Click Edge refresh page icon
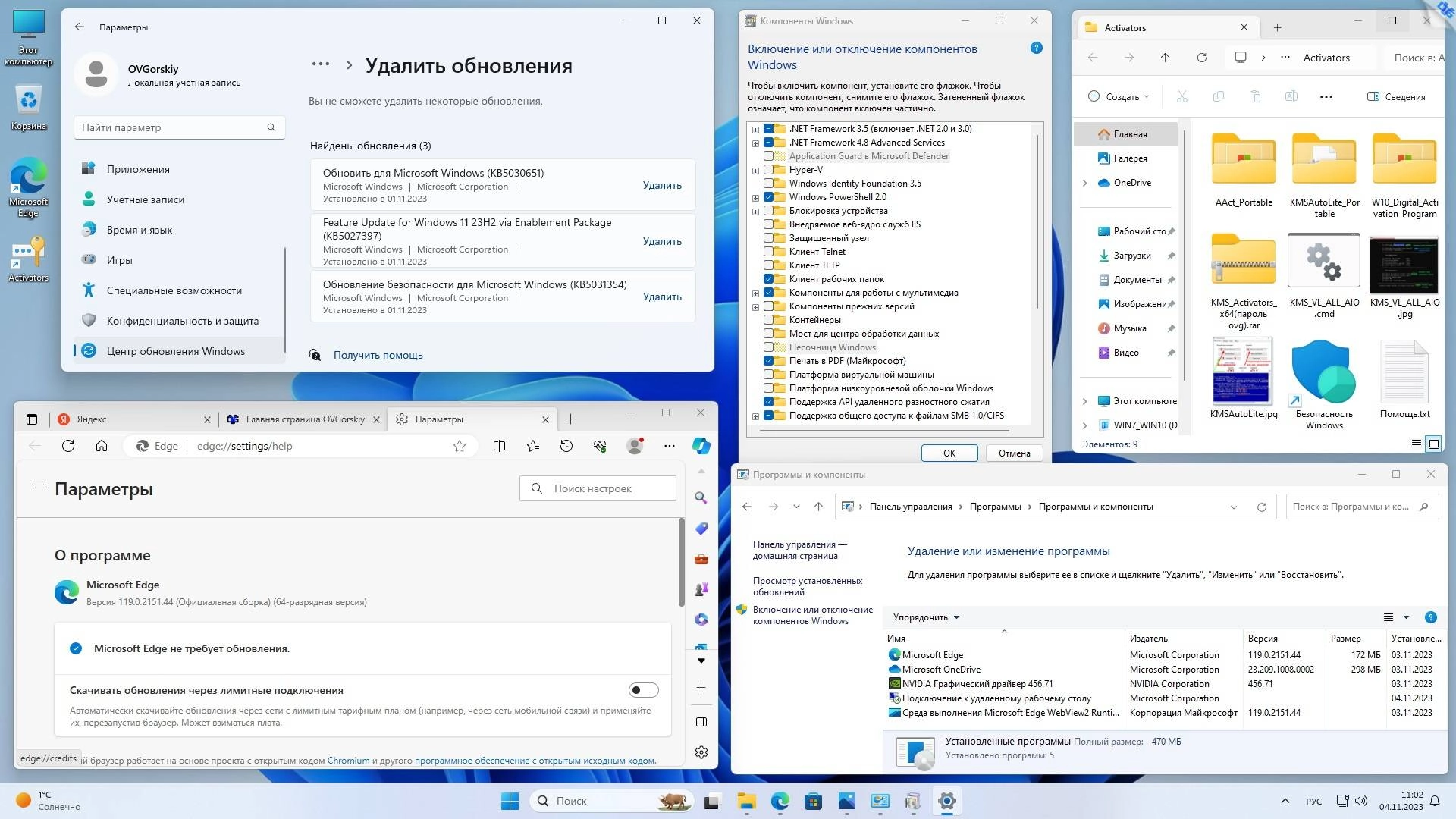Image resolution: width=1456 pixels, height=819 pixels. click(68, 446)
